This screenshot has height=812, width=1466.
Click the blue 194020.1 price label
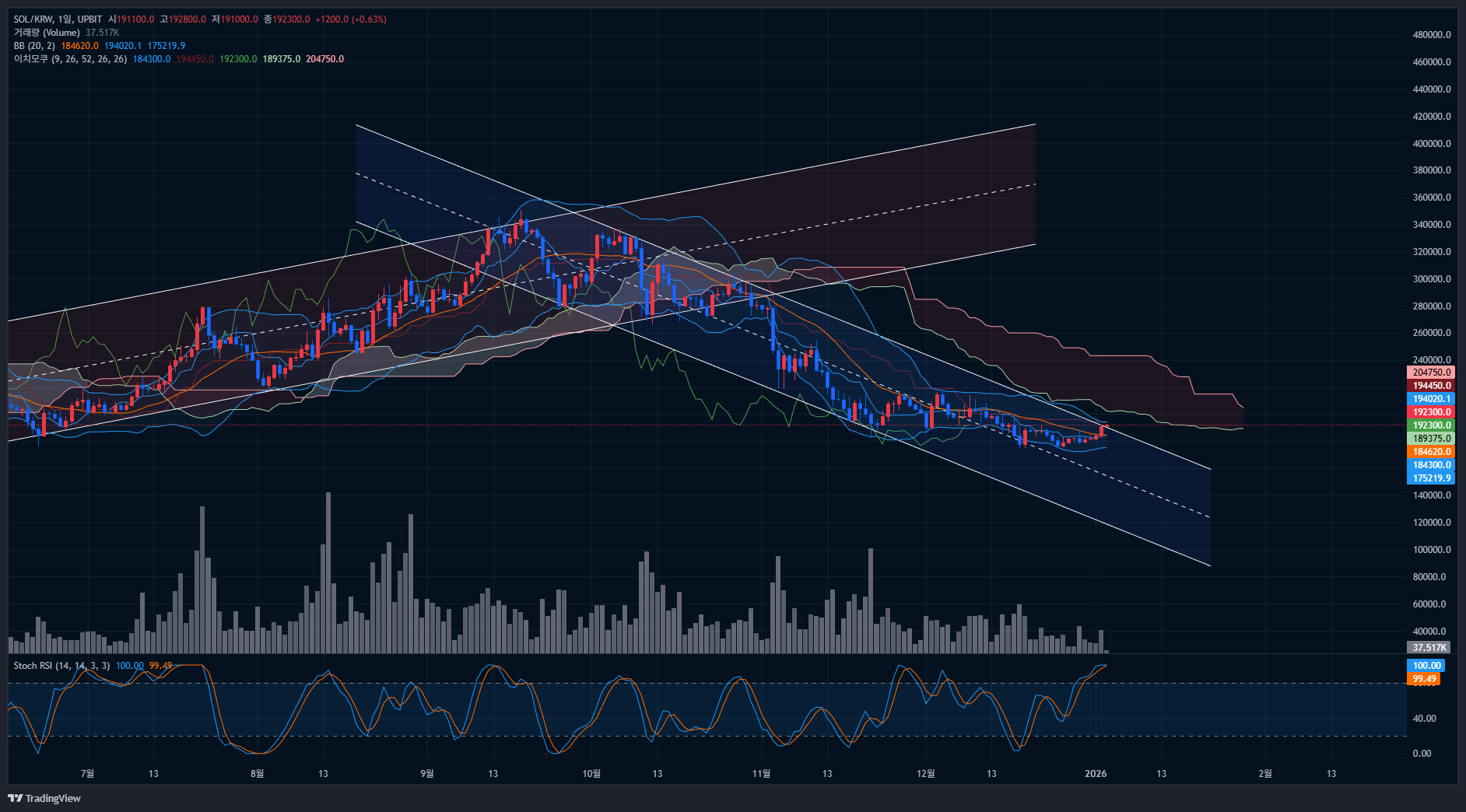click(x=1430, y=399)
